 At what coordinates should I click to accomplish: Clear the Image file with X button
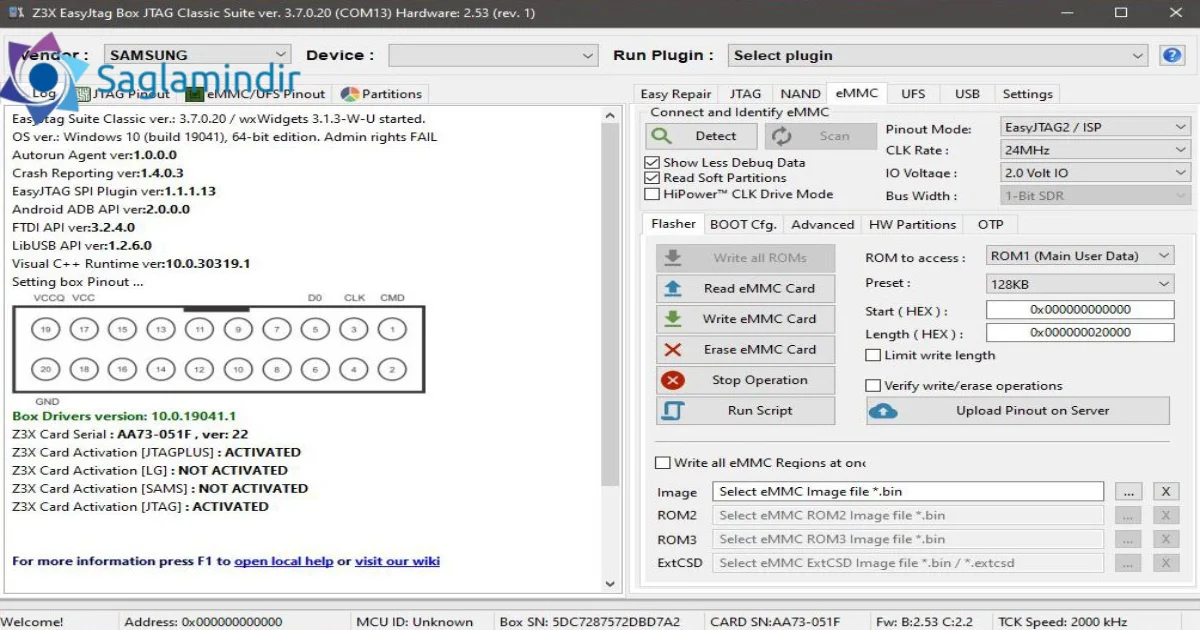click(1165, 492)
